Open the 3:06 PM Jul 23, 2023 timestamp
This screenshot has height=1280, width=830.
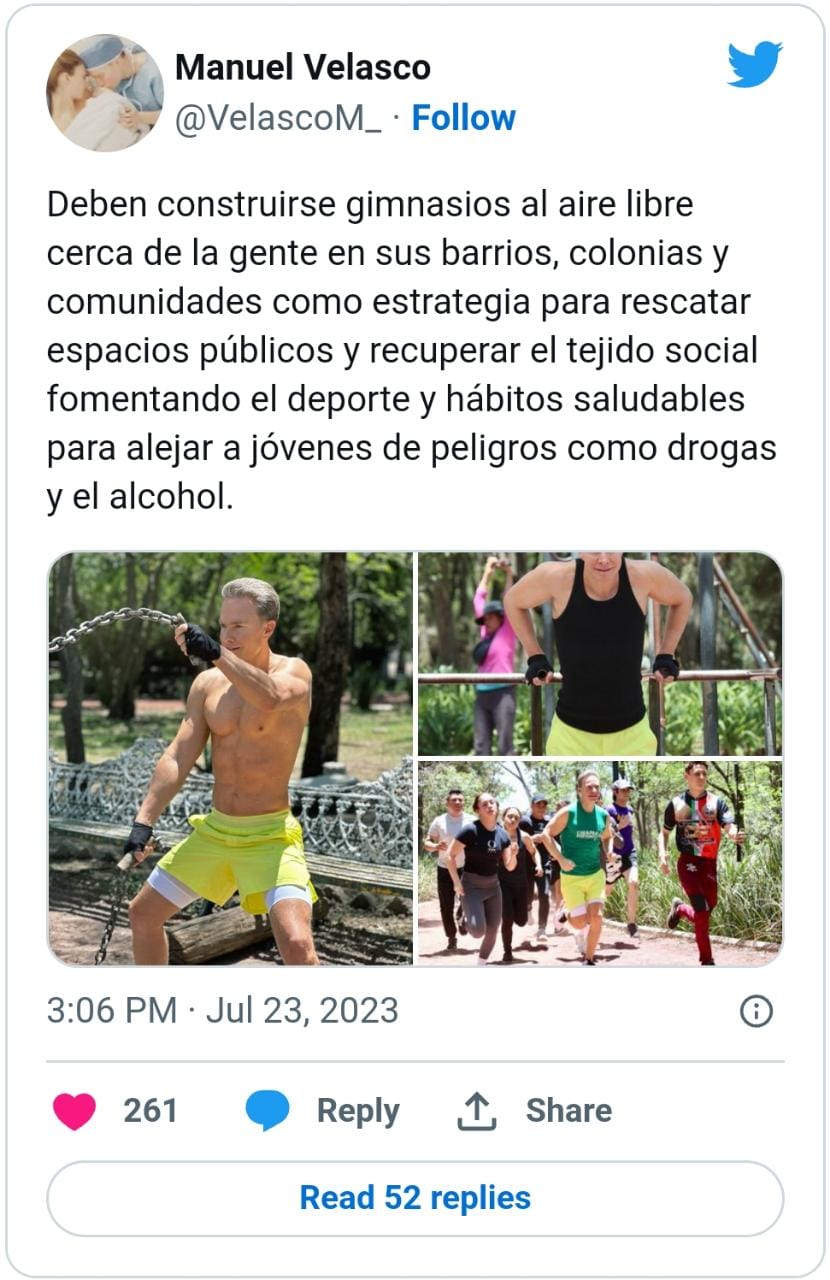(x=222, y=1010)
